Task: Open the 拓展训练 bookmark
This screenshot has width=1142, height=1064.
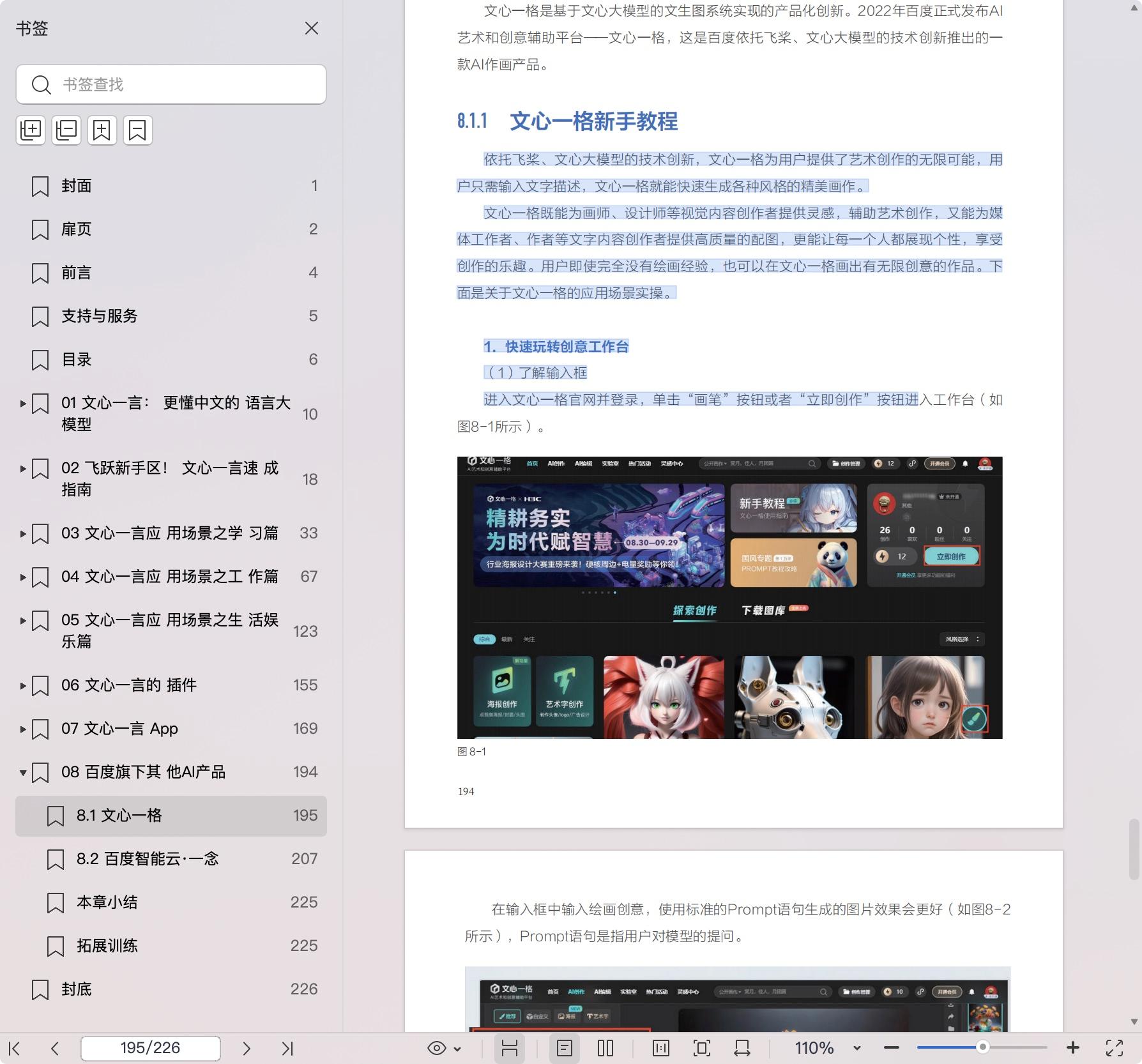Action: tap(171, 946)
